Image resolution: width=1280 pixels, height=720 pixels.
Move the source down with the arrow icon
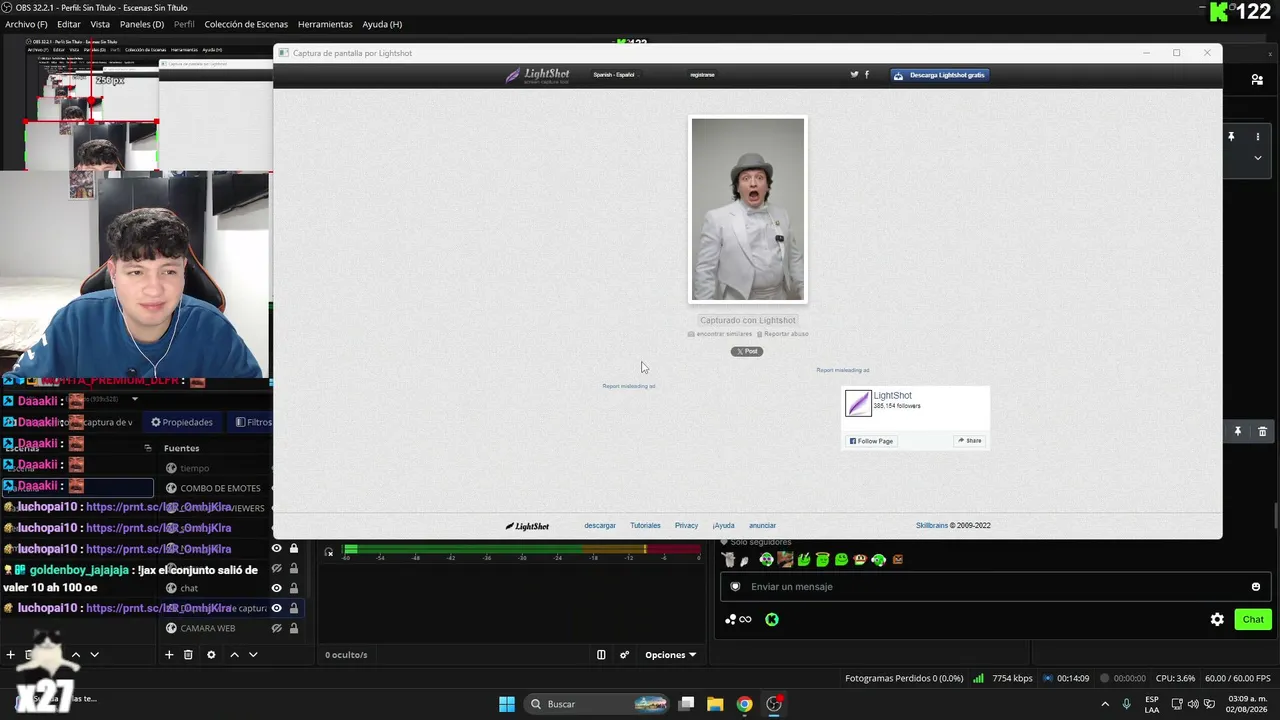point(253,655)
